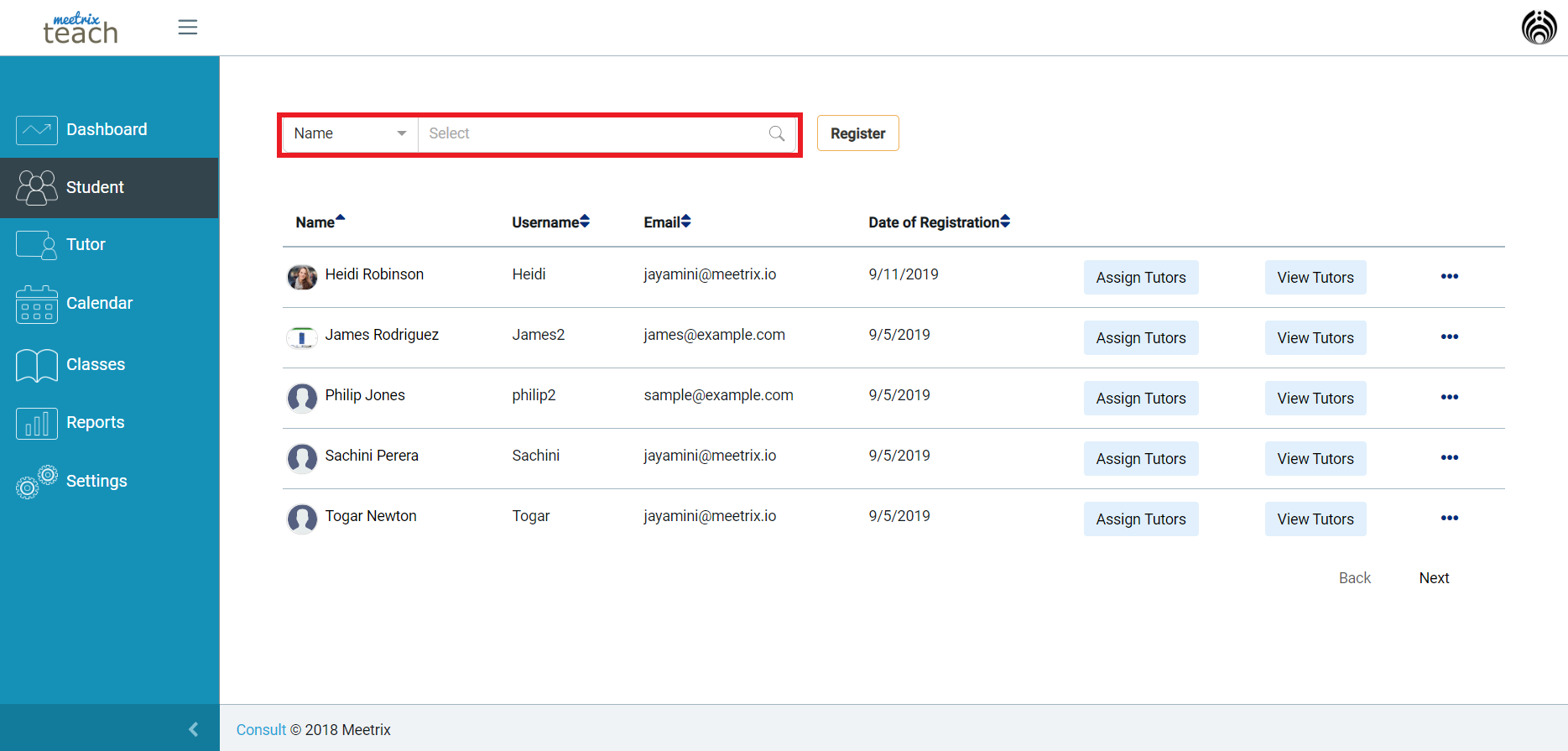Sort table by Date of Registration
This screenshot has width=1568, height=751.
click(940, 222)
